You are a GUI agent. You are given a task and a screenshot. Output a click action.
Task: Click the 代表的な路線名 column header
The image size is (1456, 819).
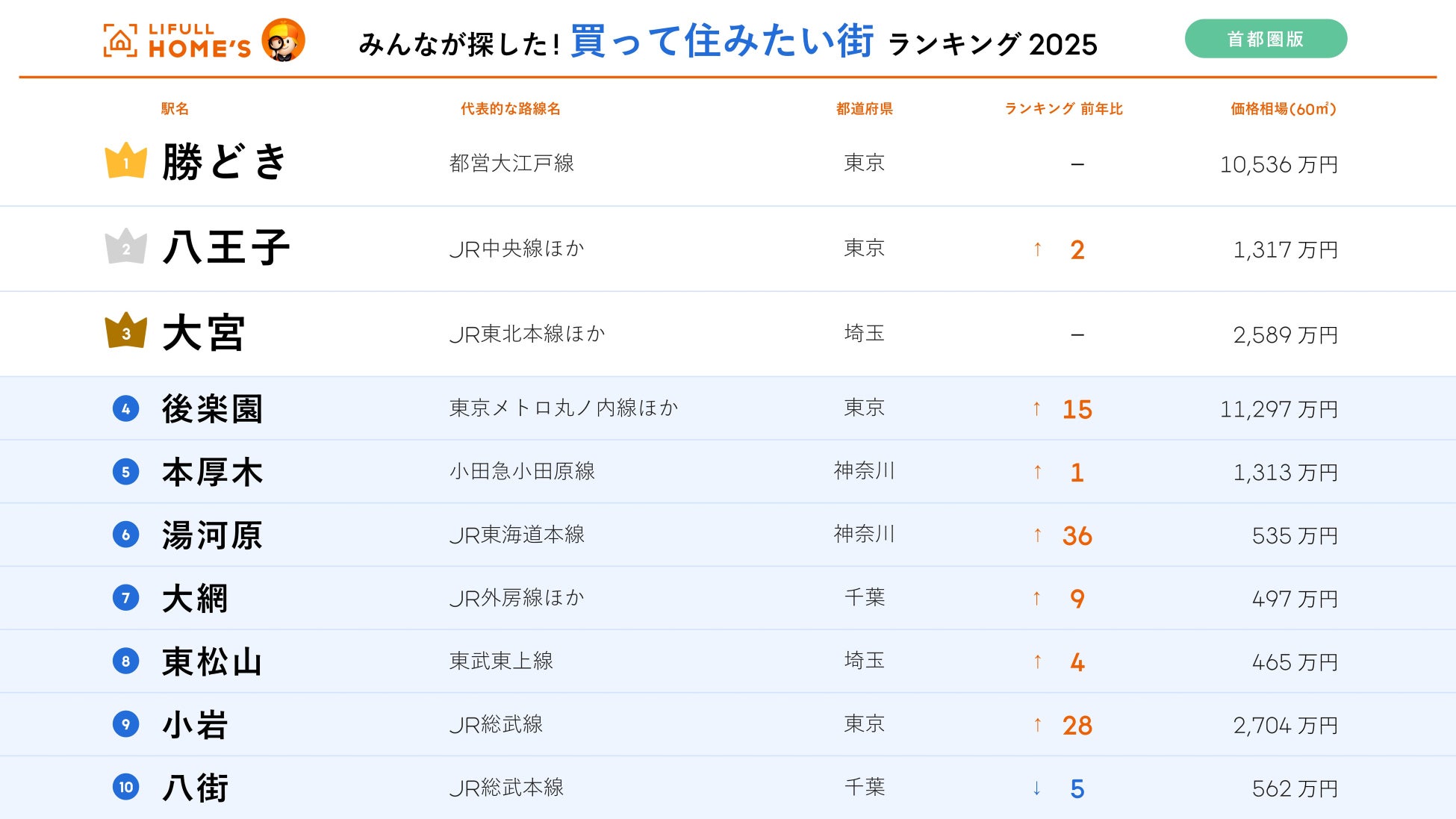click(x=510, y=109)
